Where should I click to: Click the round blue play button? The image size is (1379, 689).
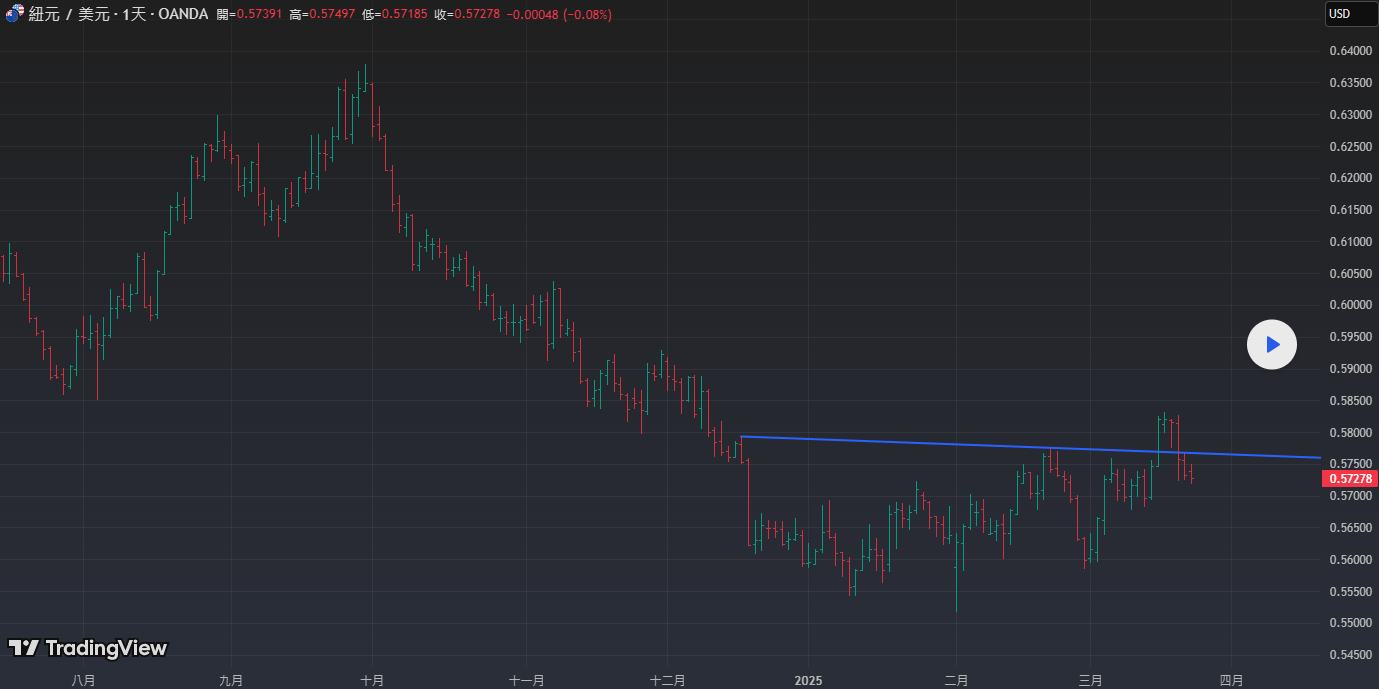(1271, 345)
